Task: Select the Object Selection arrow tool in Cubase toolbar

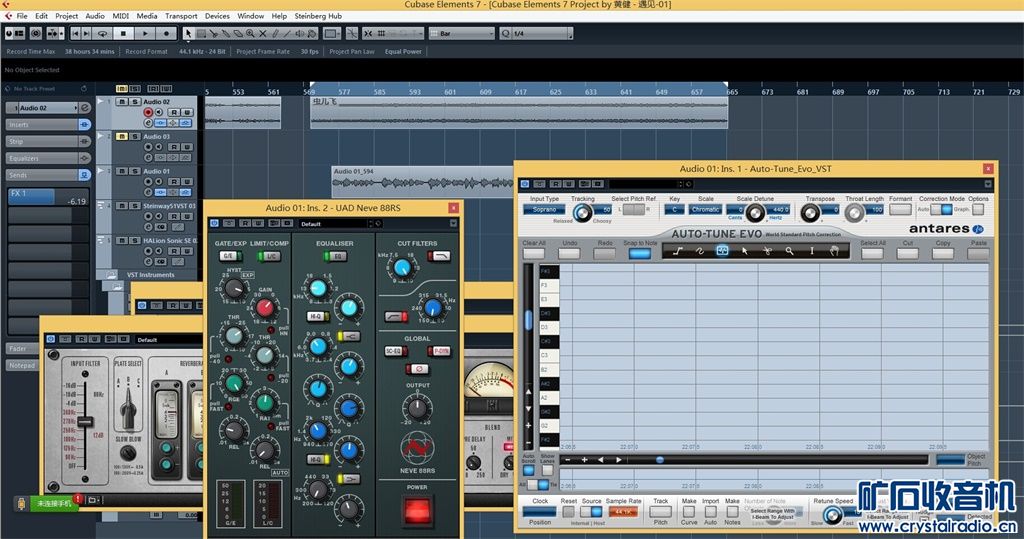Action: (189, 33)
